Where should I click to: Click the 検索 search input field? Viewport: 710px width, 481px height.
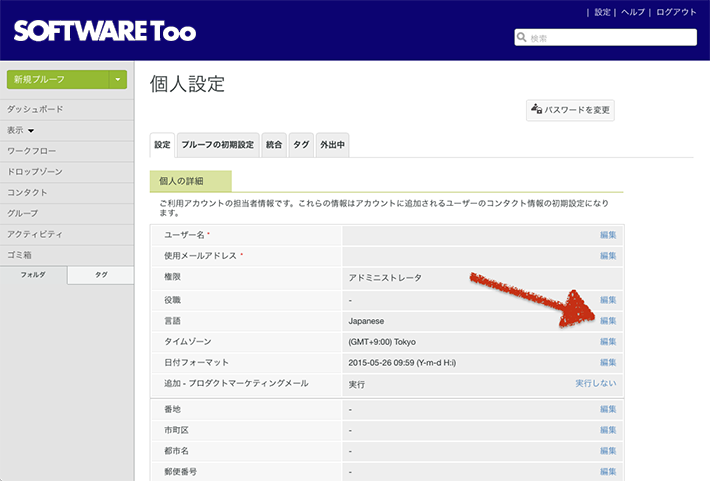pos(610,38)
